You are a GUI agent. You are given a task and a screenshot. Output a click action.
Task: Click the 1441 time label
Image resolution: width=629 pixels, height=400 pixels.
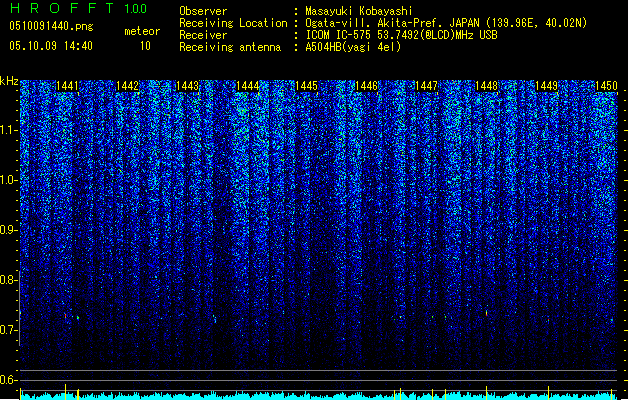coord(67,86)
